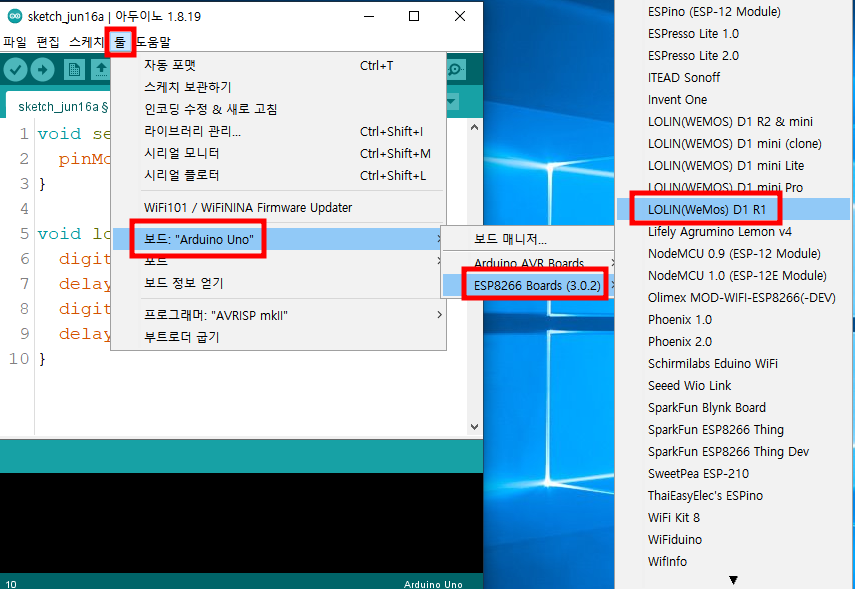
Task: Open the 편집 menu
Action: click(x=47, y=42)
